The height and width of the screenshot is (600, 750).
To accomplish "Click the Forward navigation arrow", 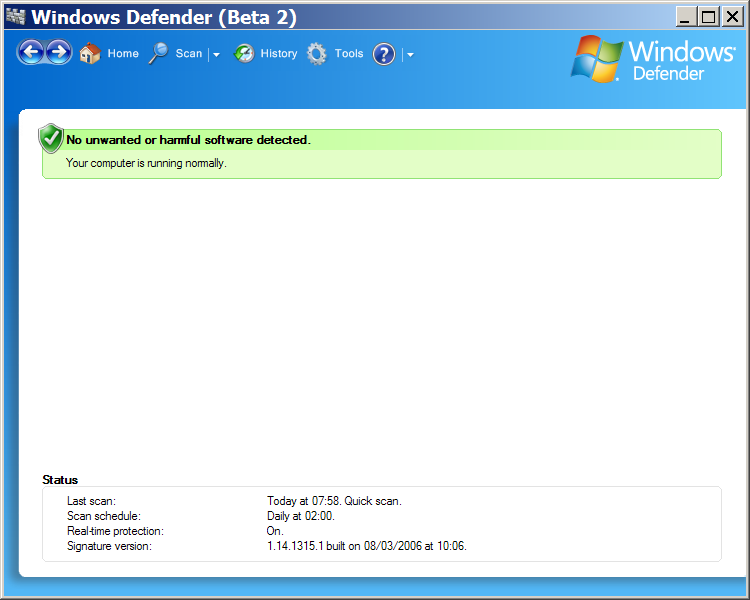I will (x=58, y=52).
